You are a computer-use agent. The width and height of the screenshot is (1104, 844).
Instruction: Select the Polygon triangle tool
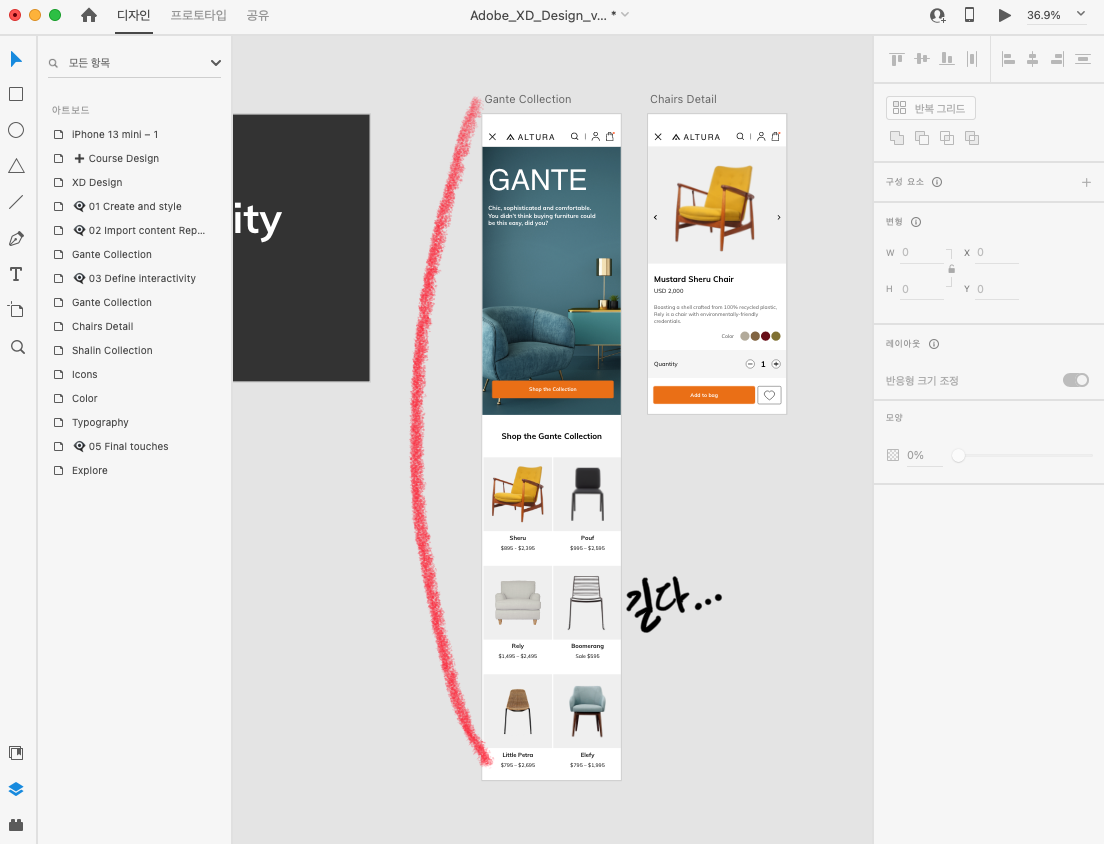point(15,166)
